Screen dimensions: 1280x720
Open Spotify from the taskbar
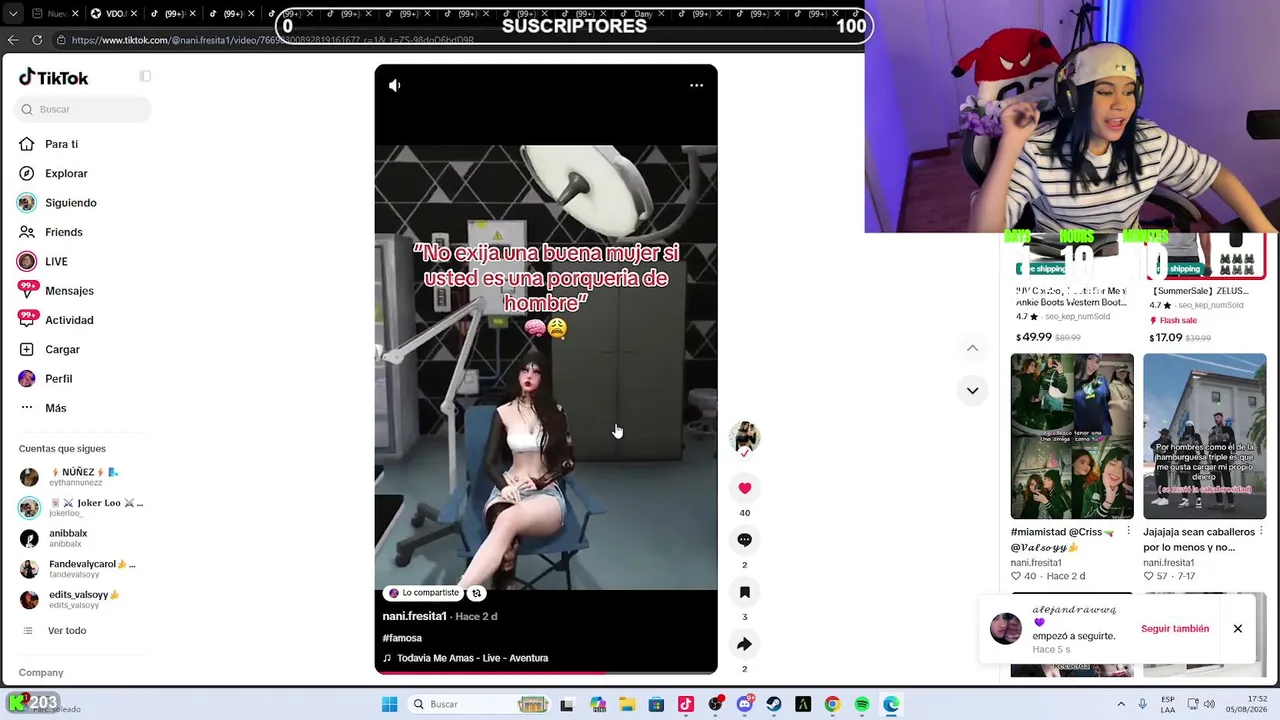tap(862, 704)
